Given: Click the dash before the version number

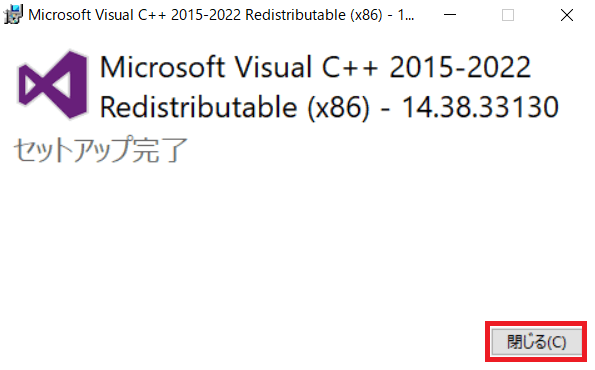Looking at the screenshot, I should click(x=385, y=110).
